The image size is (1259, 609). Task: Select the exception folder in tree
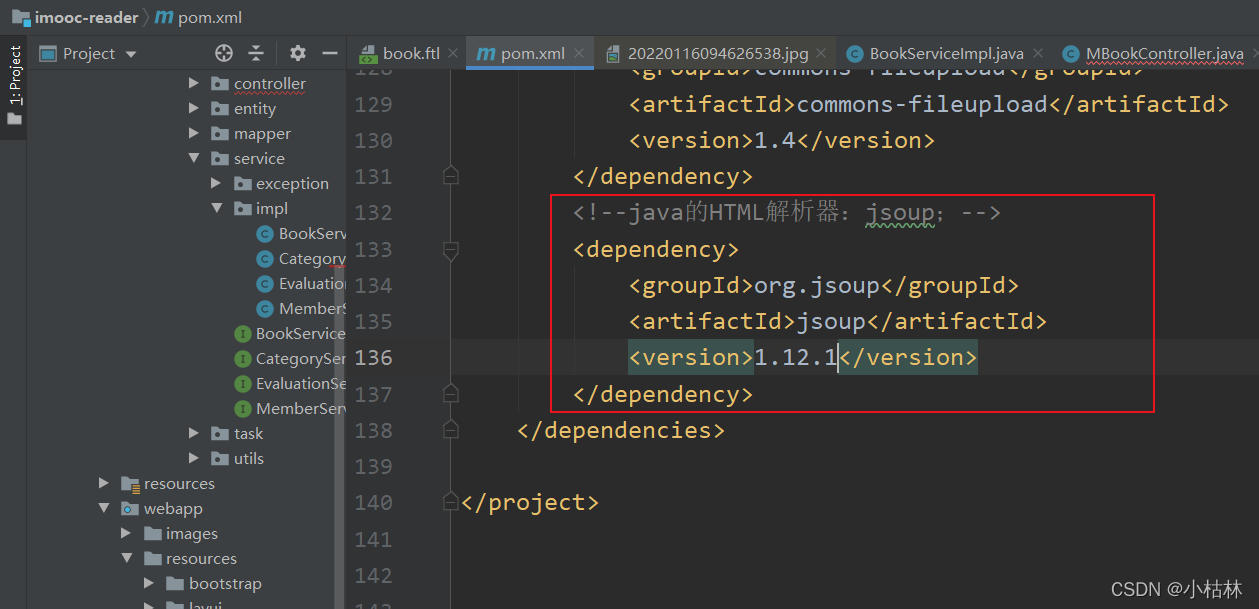(291, 184)
